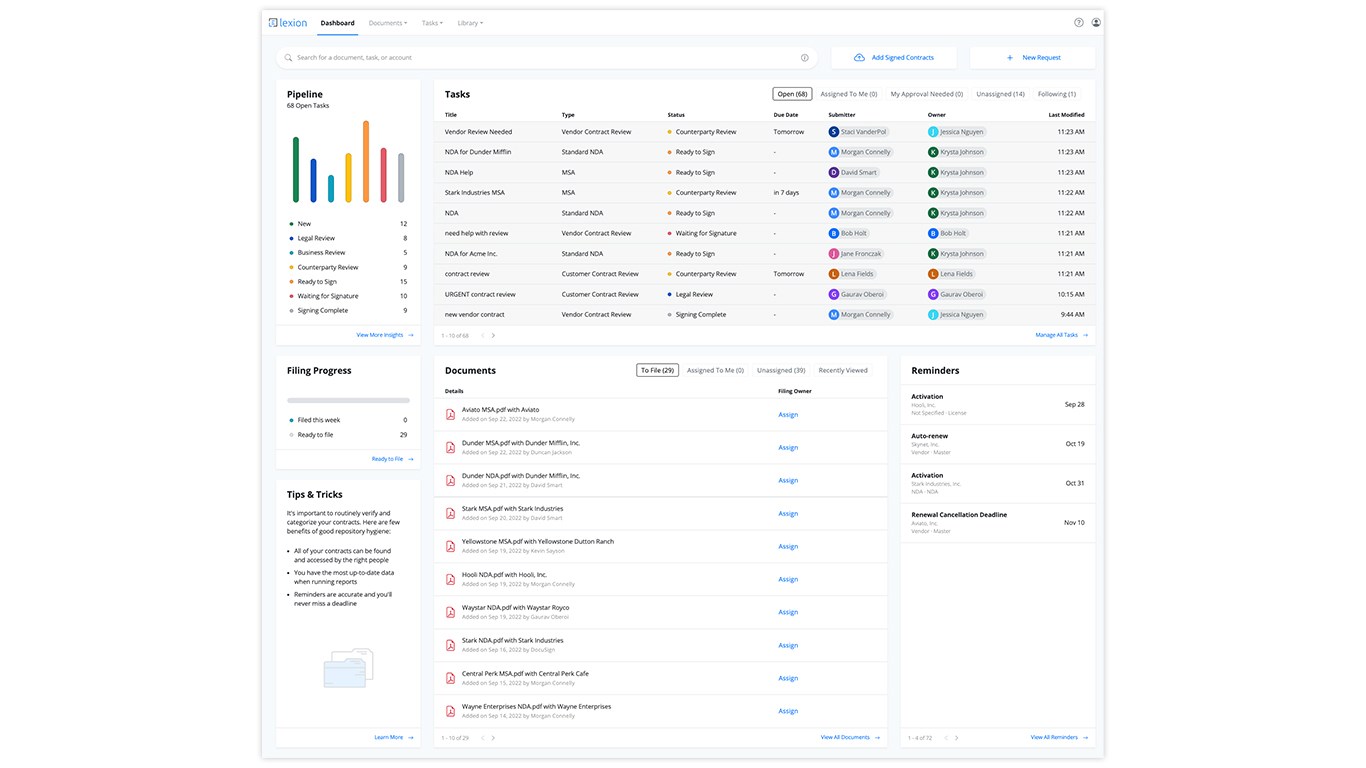Click the Hooli NDA.pdf document icon
This screenshot has width=1366, height=768.
point(450,579)
